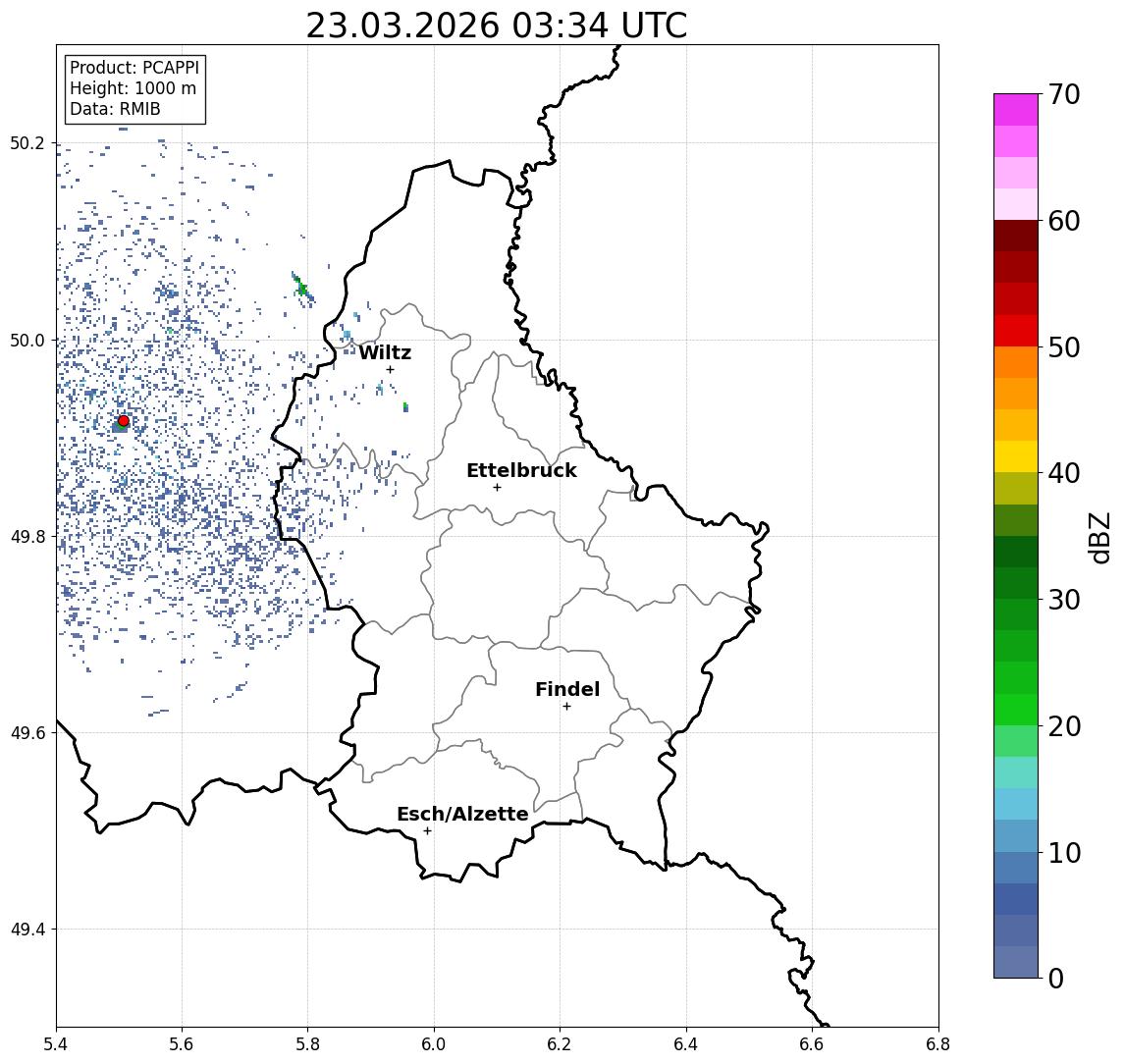Click the dark maroon colorbar swatch below 60
The height and width of the screenshot is (1064, 1124).
point(1016,236)
